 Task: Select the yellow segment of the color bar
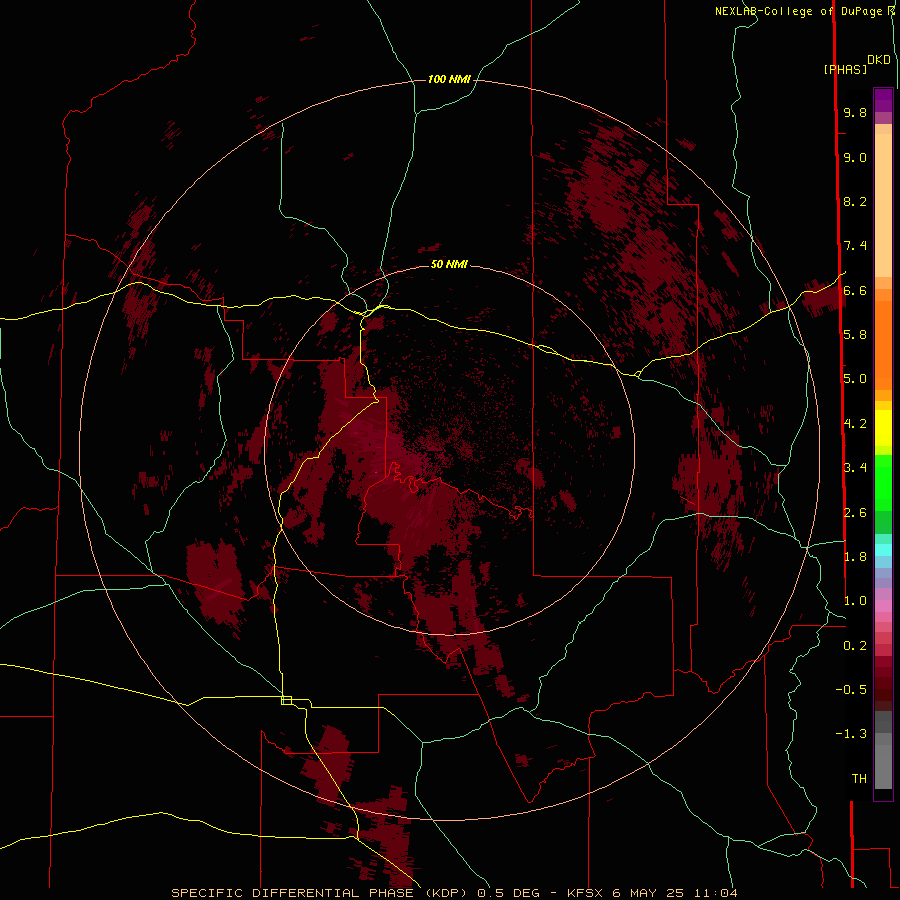(x=883, y=428)
